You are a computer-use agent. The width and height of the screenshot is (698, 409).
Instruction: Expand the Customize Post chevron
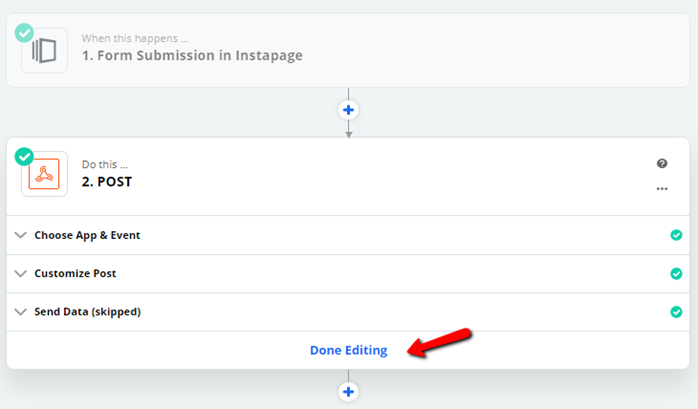point(20,273)
